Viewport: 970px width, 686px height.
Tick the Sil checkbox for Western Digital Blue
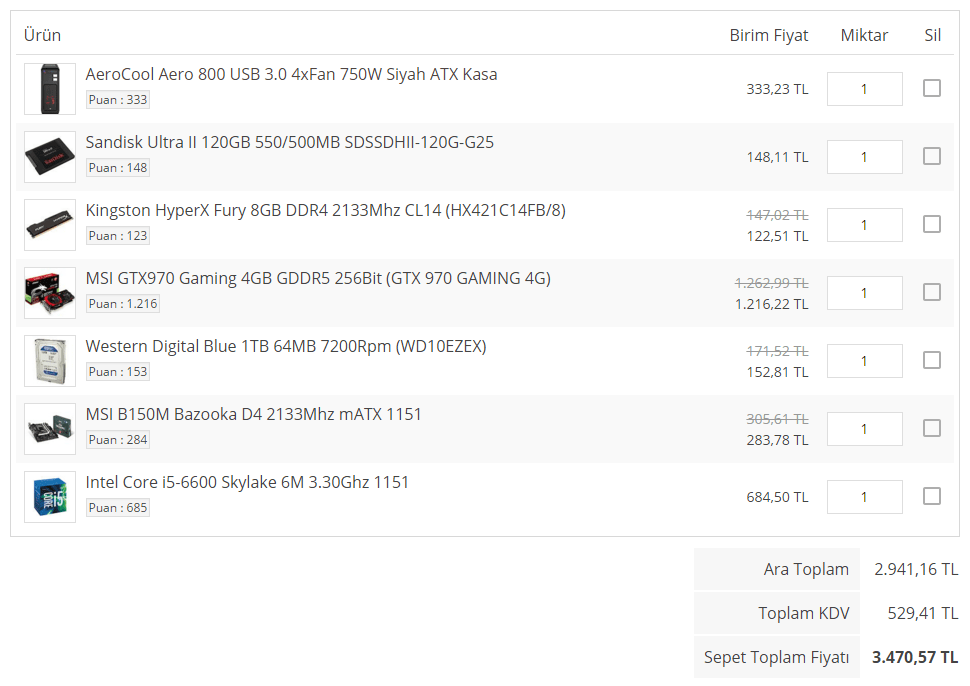click(932, 361)
